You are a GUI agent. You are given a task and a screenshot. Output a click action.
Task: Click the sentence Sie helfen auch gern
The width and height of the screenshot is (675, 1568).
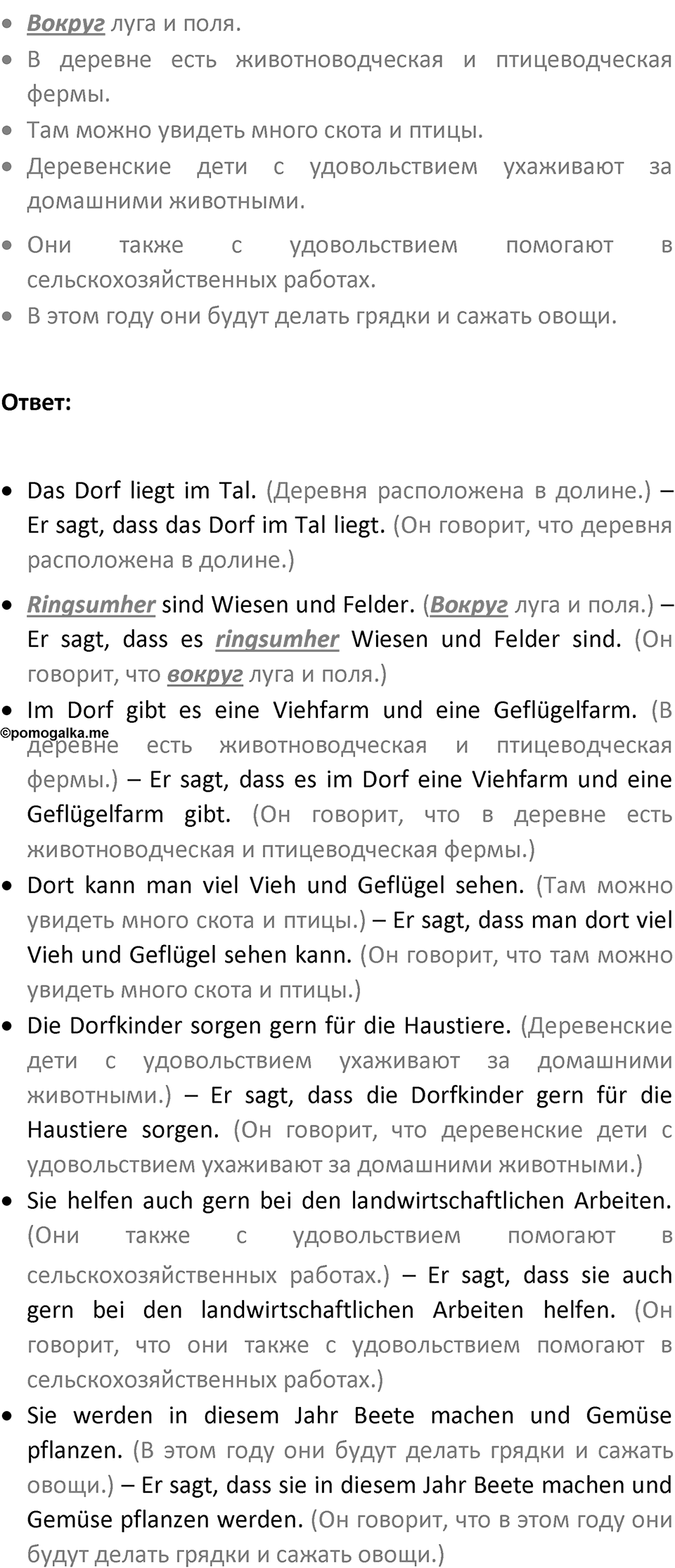(x=349, y=1200)
